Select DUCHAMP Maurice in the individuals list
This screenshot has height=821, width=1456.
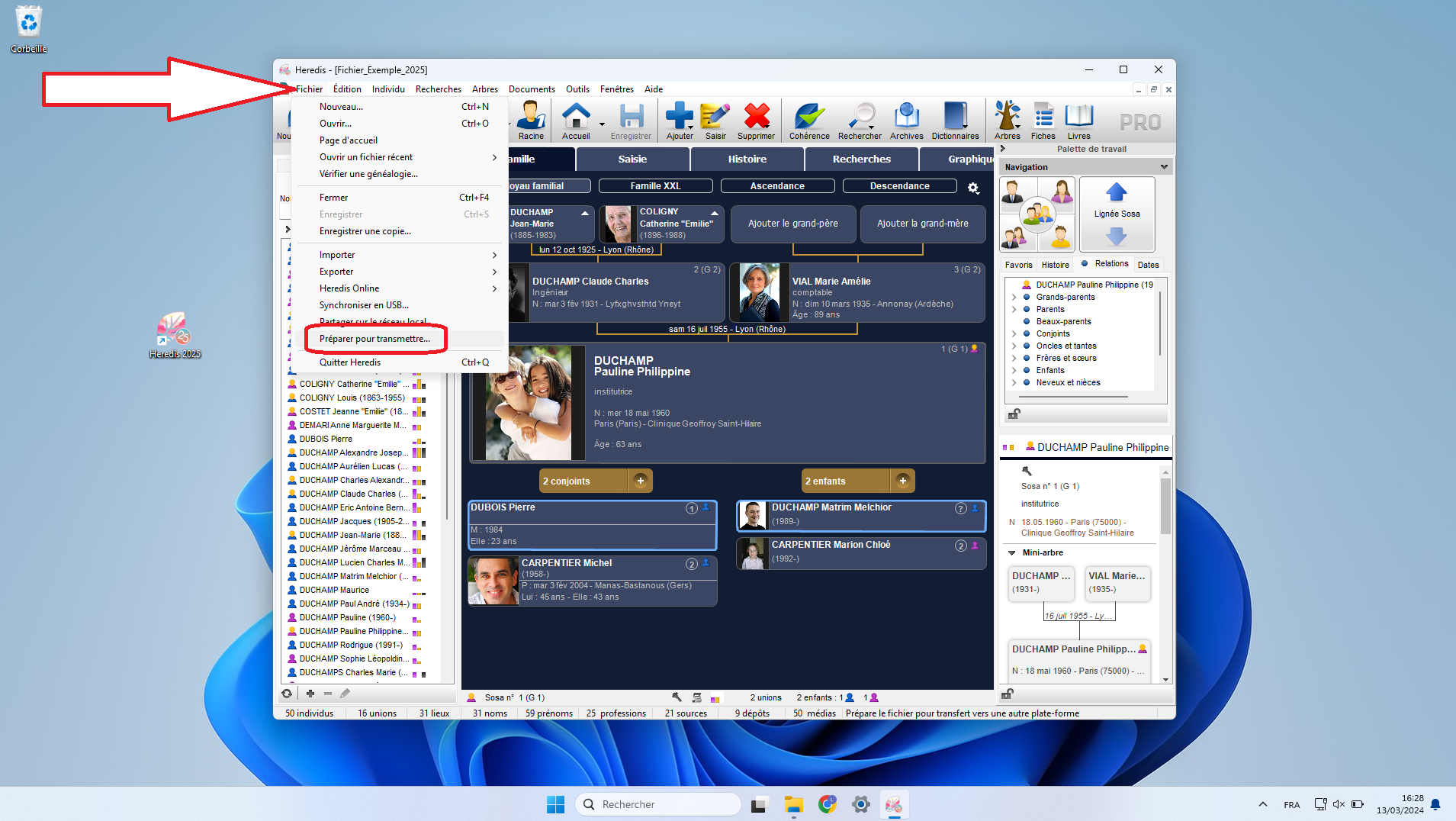point(334,590)
